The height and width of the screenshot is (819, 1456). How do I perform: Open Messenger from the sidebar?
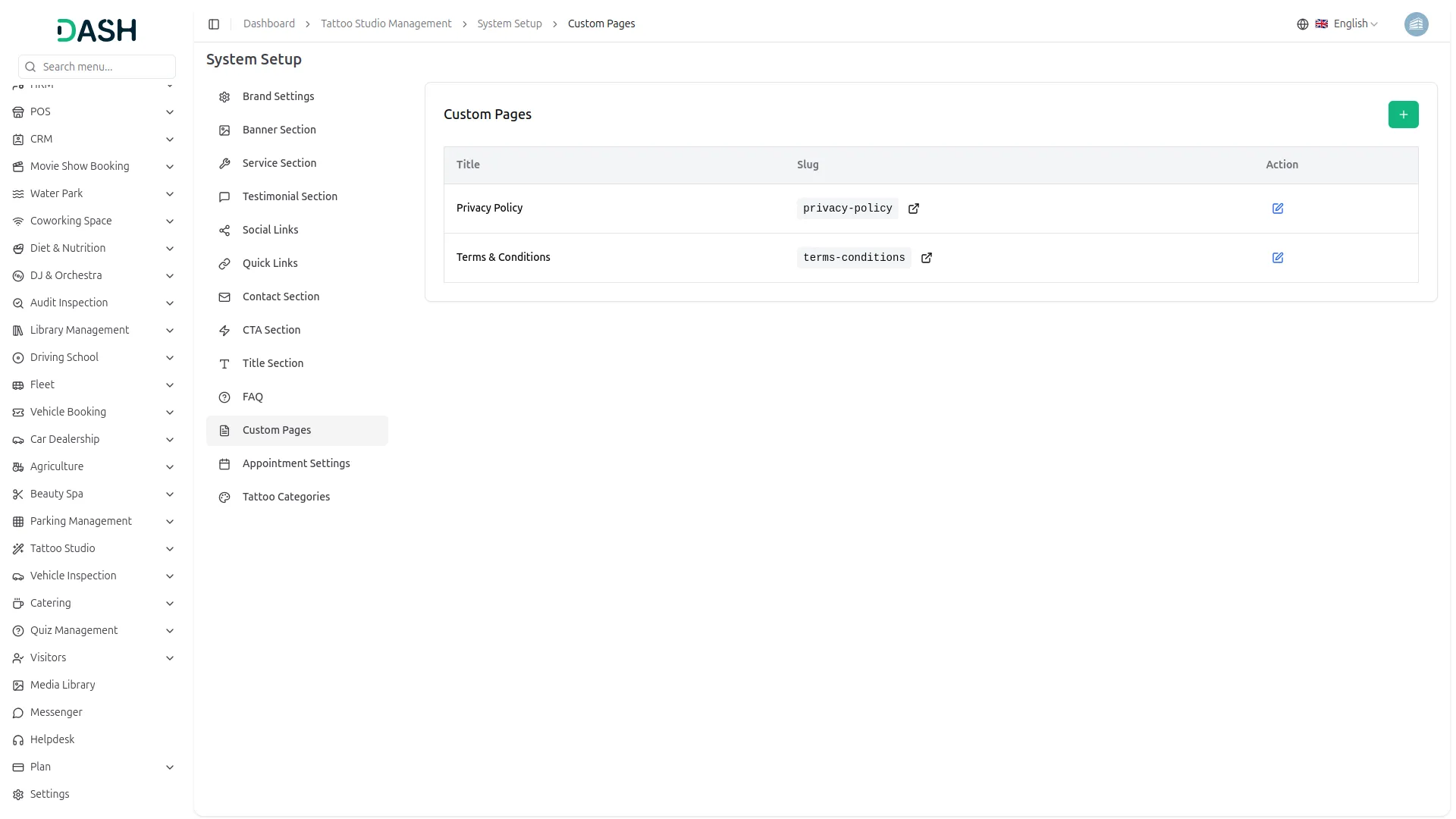56,712
